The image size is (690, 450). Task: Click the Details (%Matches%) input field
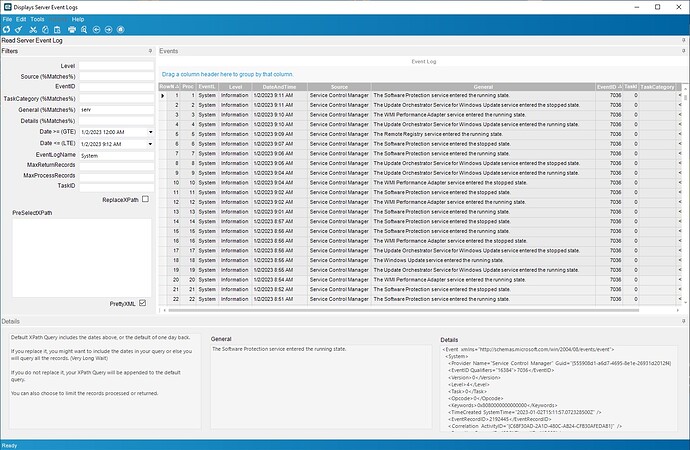click(117, 121)
